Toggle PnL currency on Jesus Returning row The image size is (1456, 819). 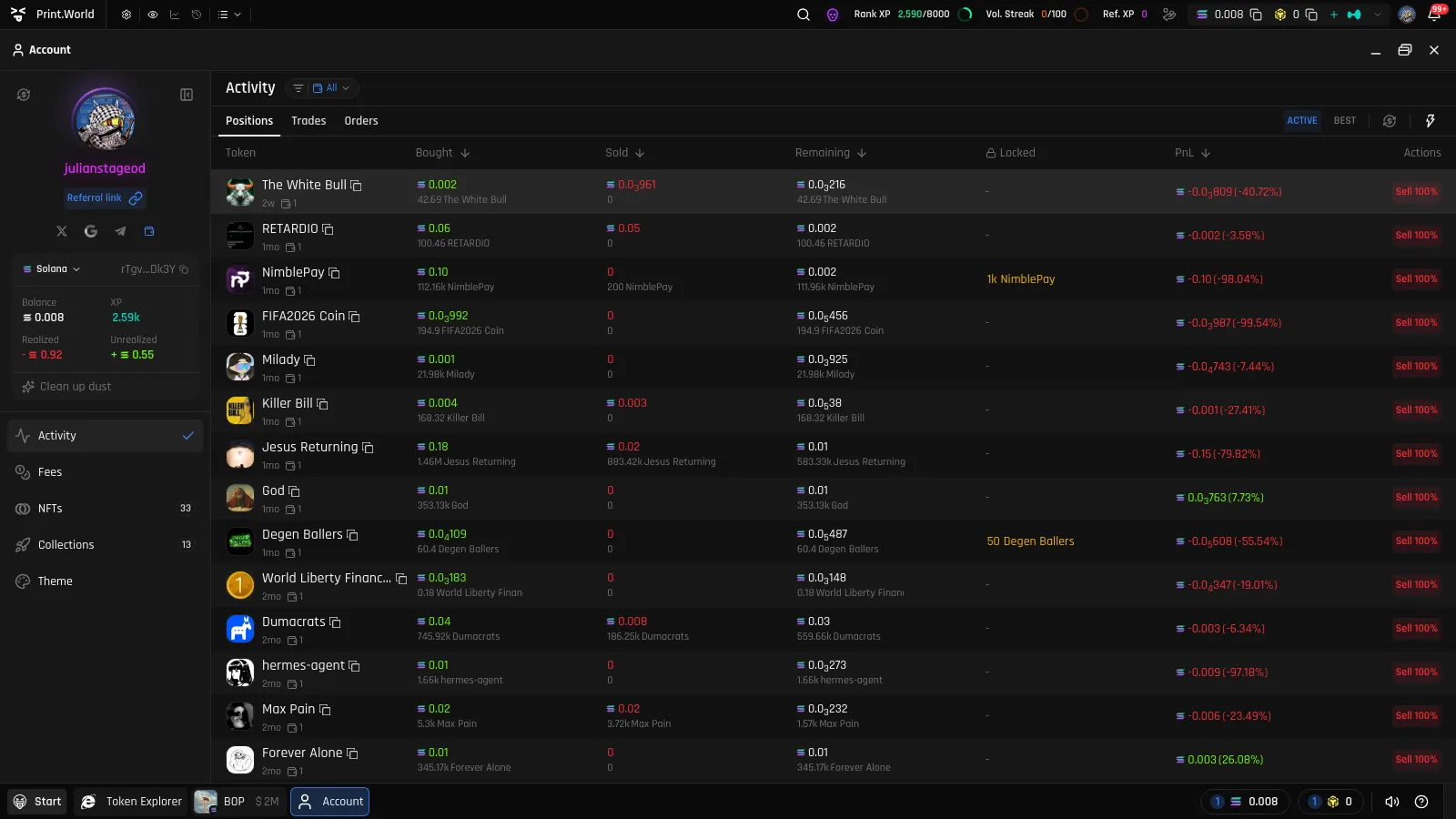click(1180, 454)
